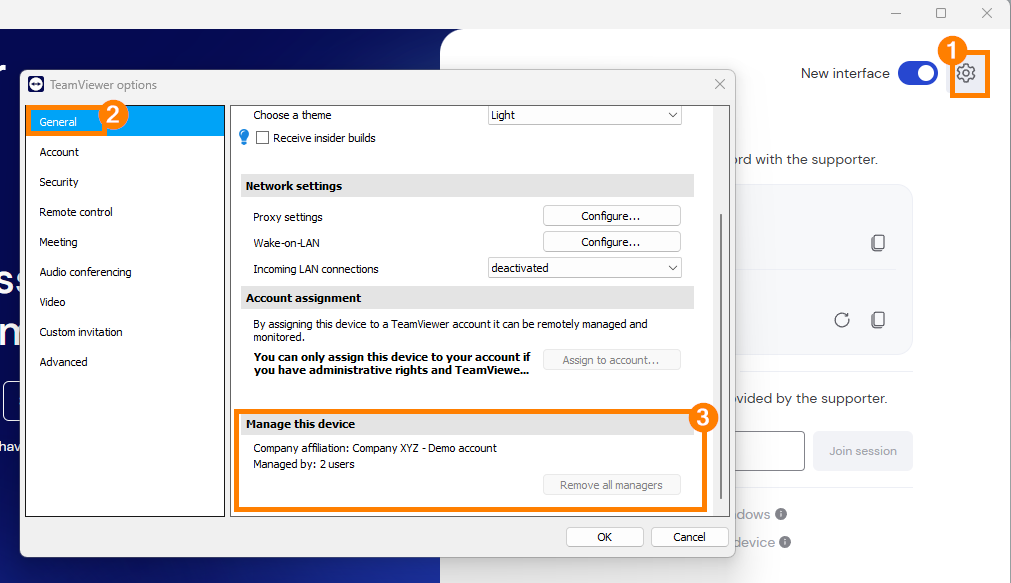
Task: Click the Remove all managers button
Action: coord(611,485)
